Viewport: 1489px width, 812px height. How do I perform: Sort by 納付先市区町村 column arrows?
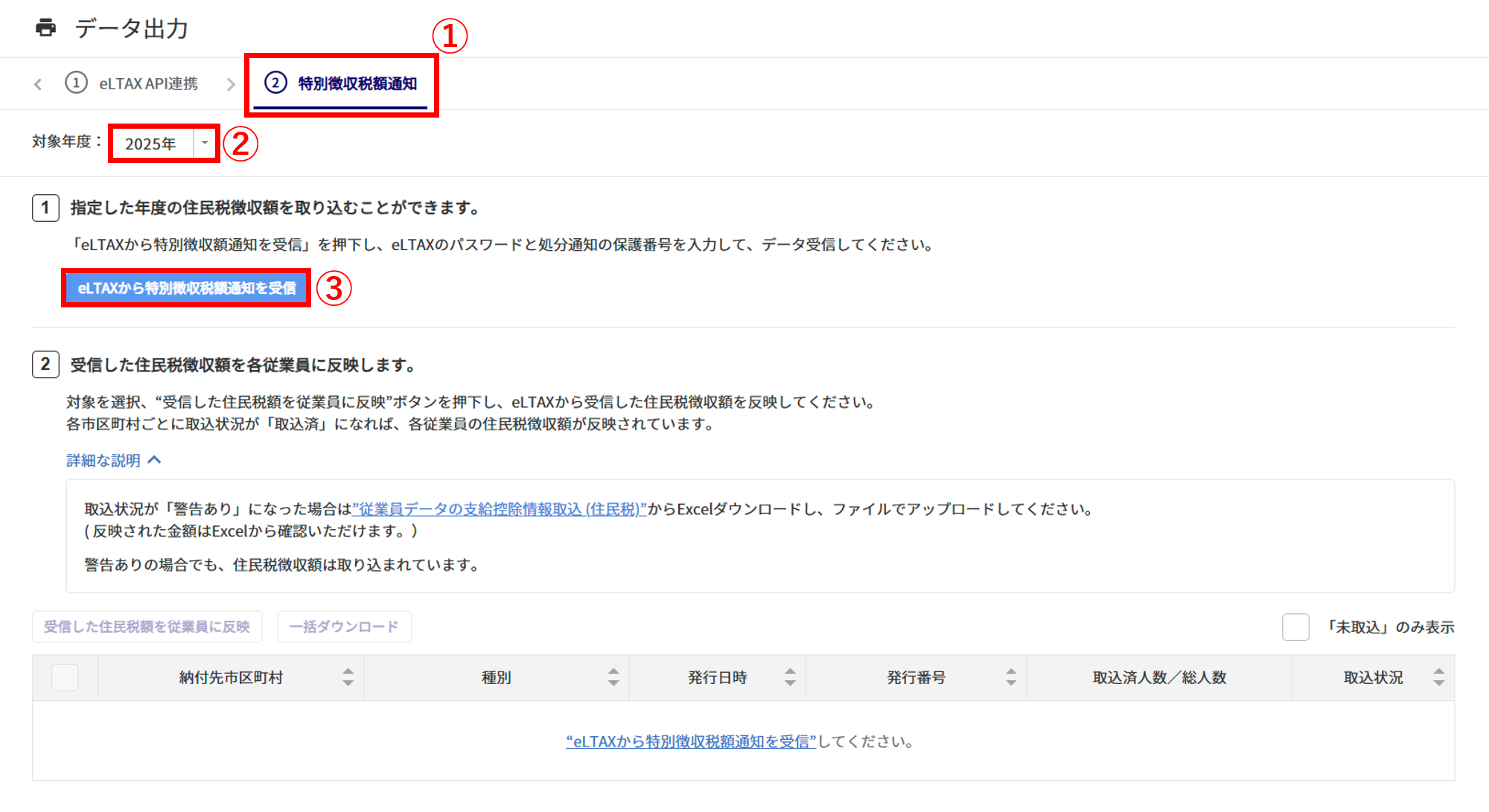tap(348, 677)
